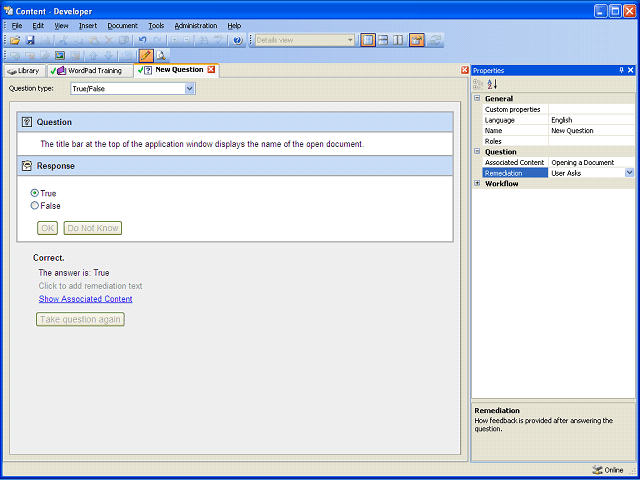Open the Help menu

234,26
